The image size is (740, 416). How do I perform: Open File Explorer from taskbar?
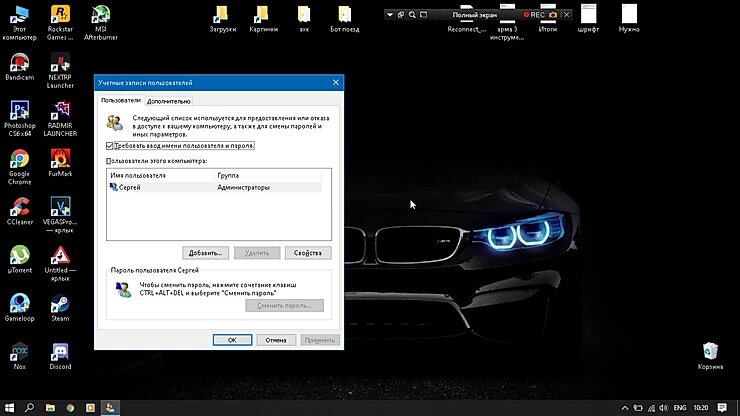click(x=50, y=408)
